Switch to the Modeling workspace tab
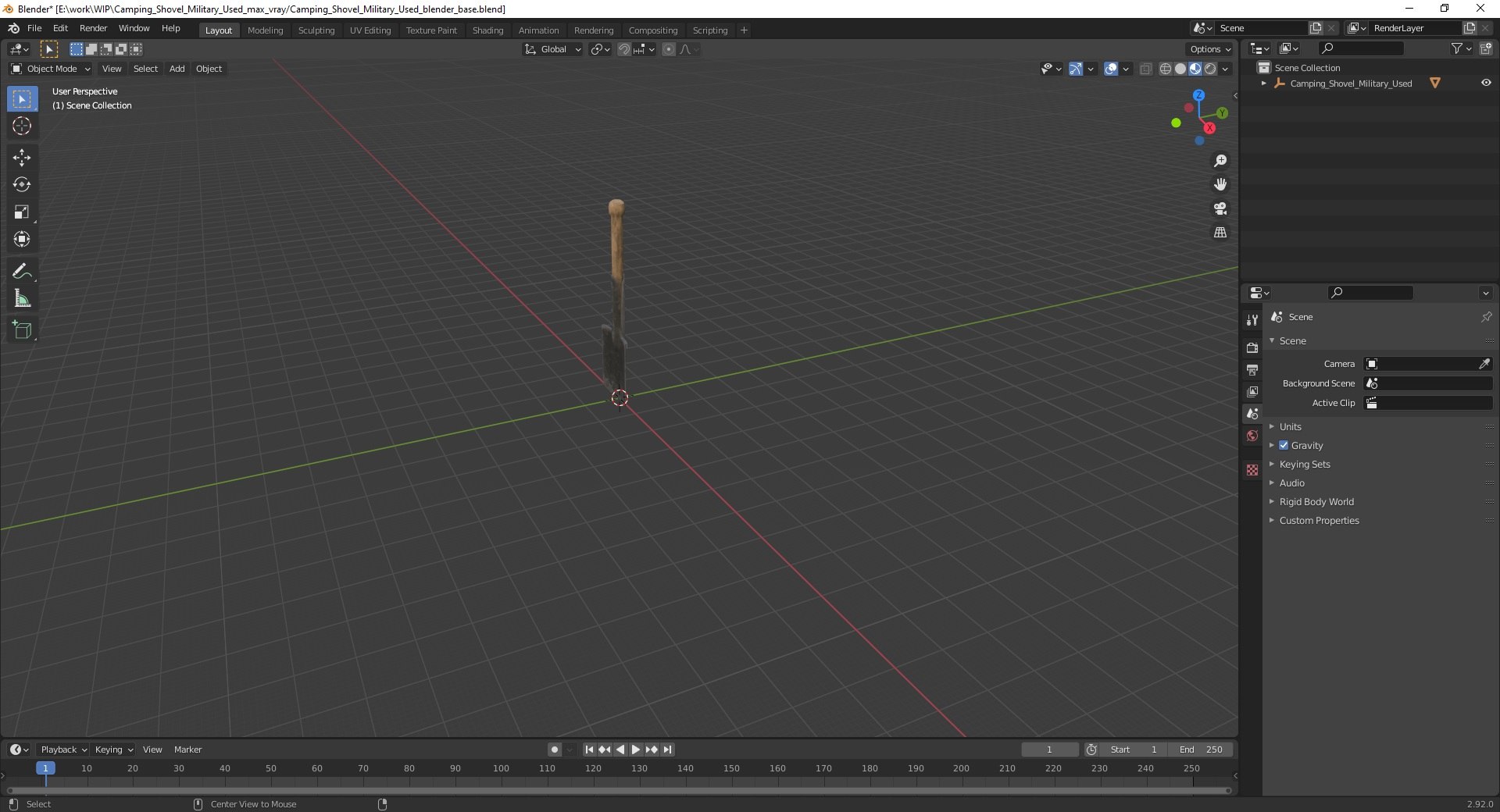 click(x=265, y=30)
